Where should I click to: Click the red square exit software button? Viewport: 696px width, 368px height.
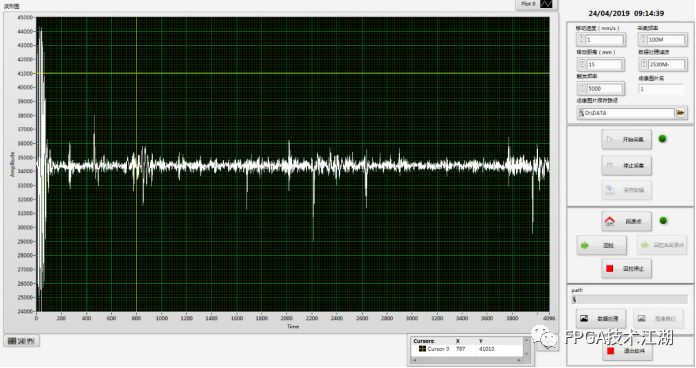pyautogui.click(x=626, y=351)
